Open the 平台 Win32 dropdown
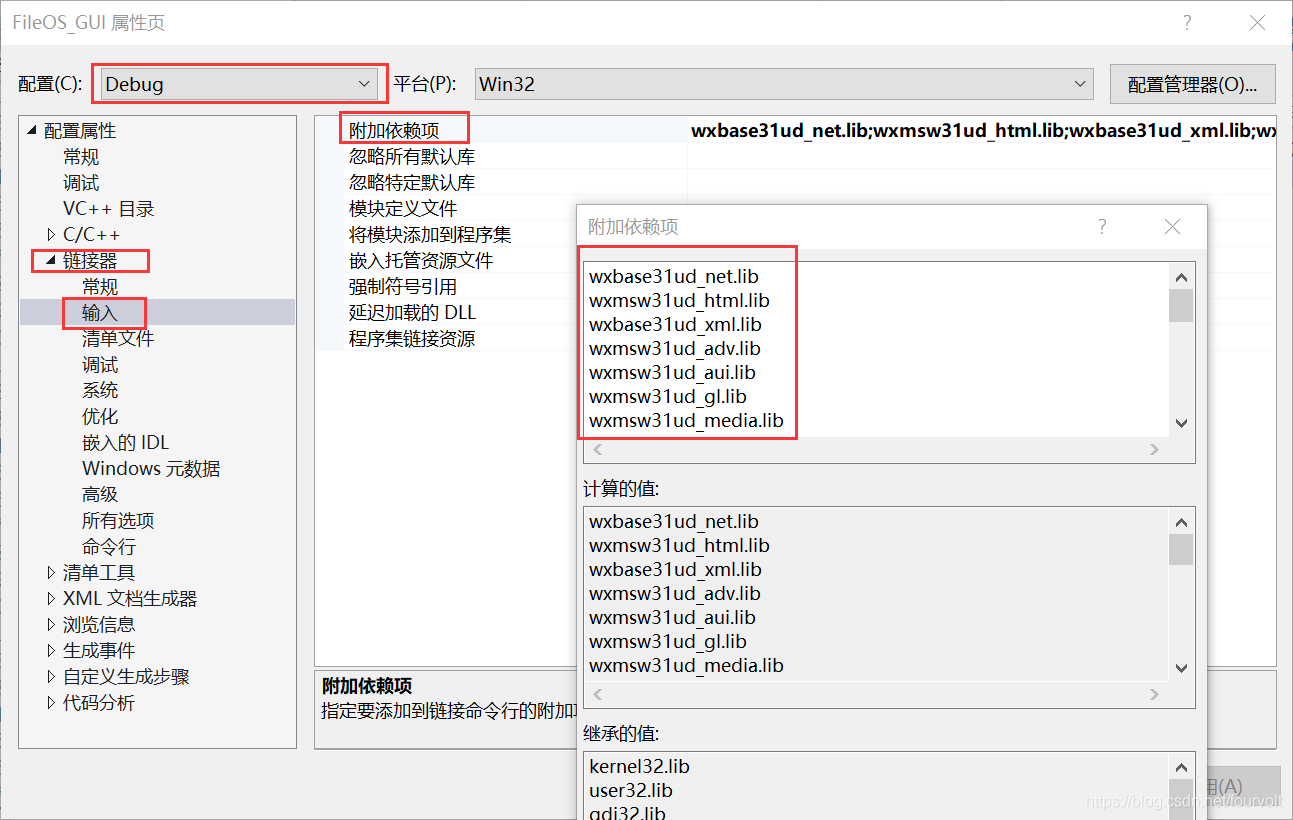The image size is (1293, 820). click(783, 84)
